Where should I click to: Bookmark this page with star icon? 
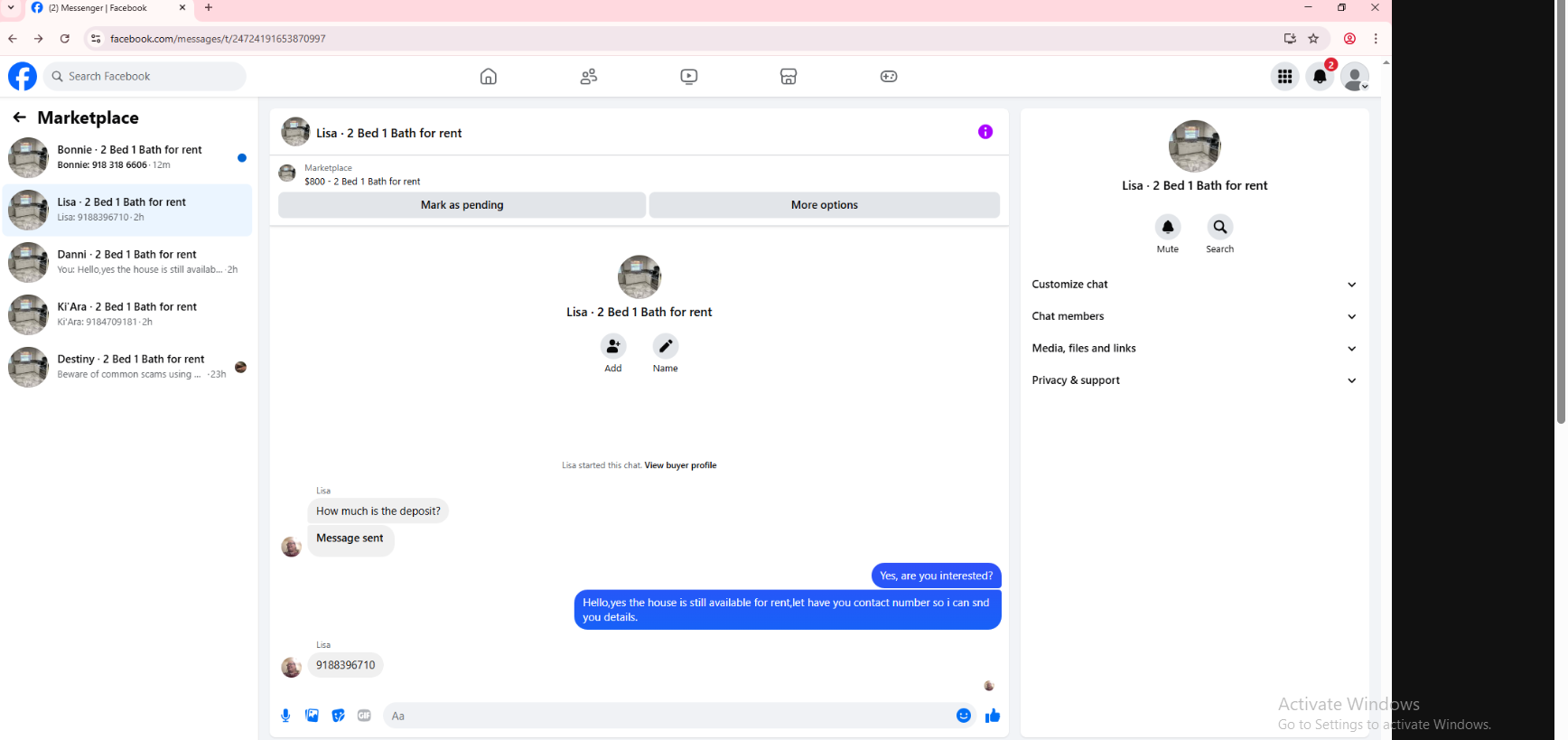1313,39
